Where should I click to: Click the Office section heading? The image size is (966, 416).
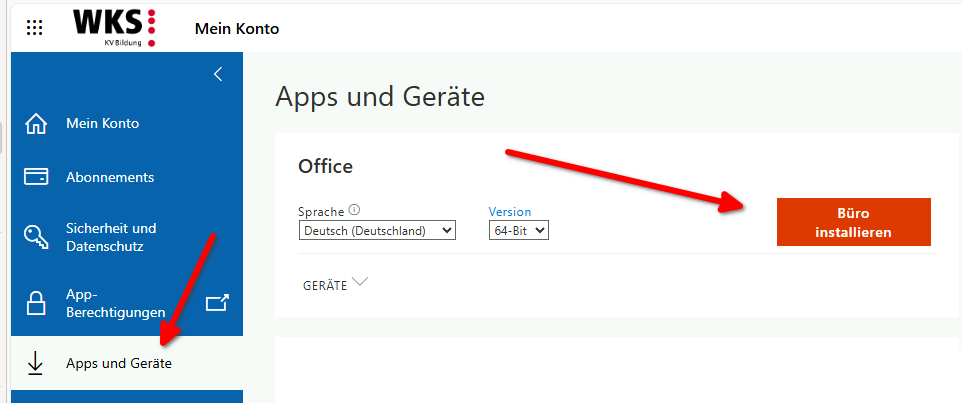(x=325, y=166)
